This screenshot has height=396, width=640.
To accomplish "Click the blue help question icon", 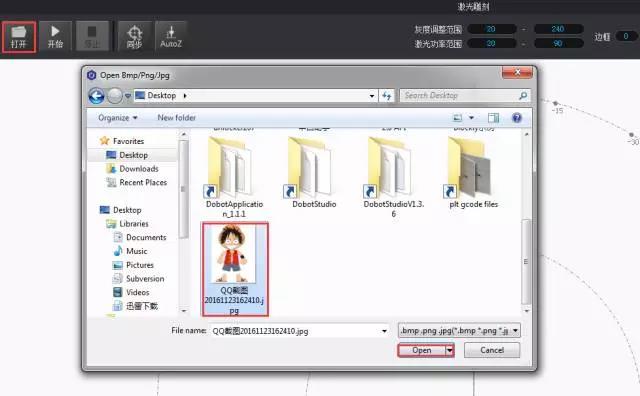I will [517, 118].
